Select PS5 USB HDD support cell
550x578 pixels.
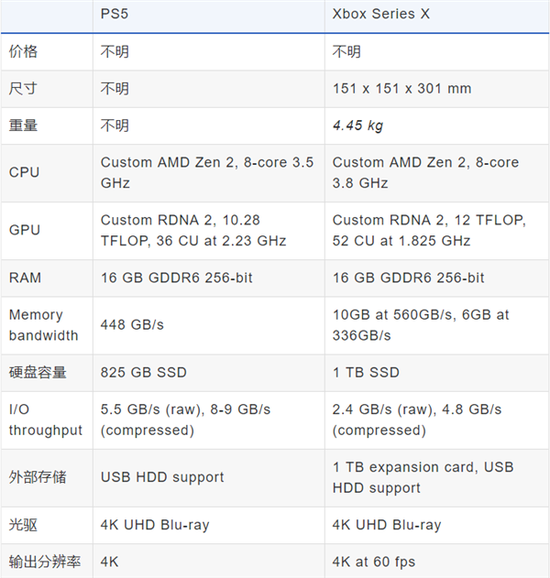[x=162, y=477]
